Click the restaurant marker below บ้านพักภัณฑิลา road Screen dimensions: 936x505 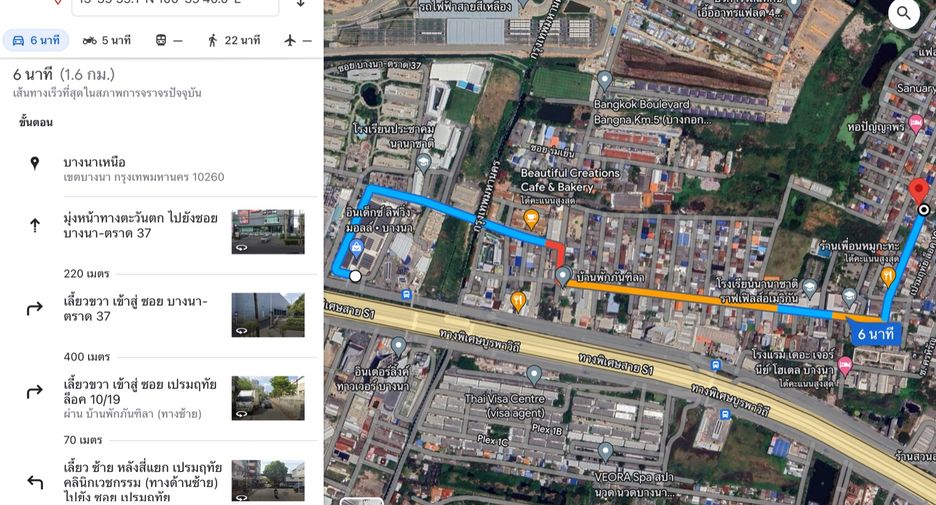[518, 301]
